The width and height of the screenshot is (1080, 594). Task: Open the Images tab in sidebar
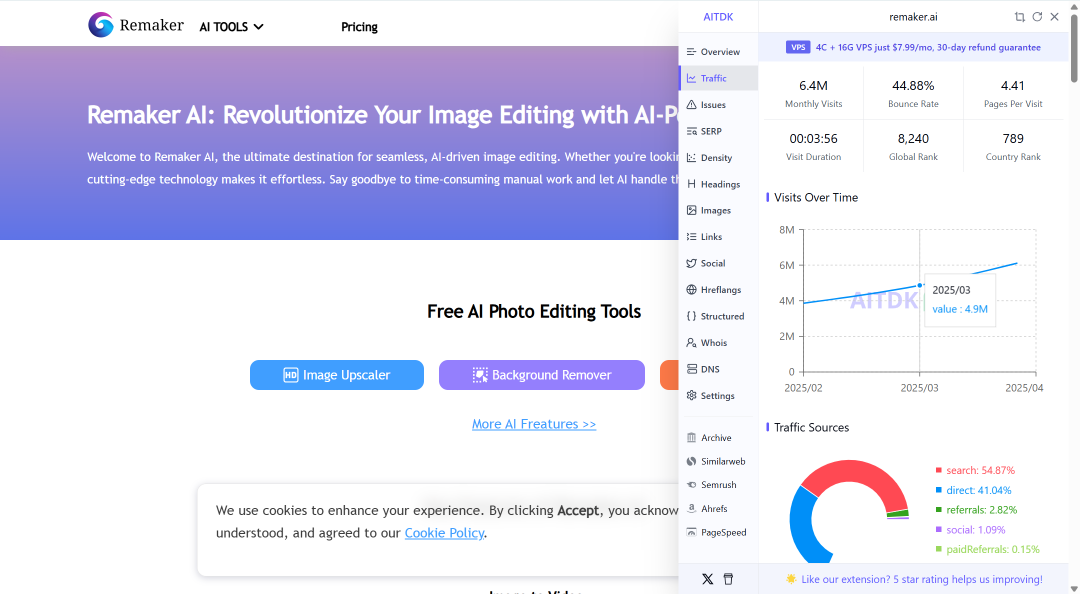point(718,210)
